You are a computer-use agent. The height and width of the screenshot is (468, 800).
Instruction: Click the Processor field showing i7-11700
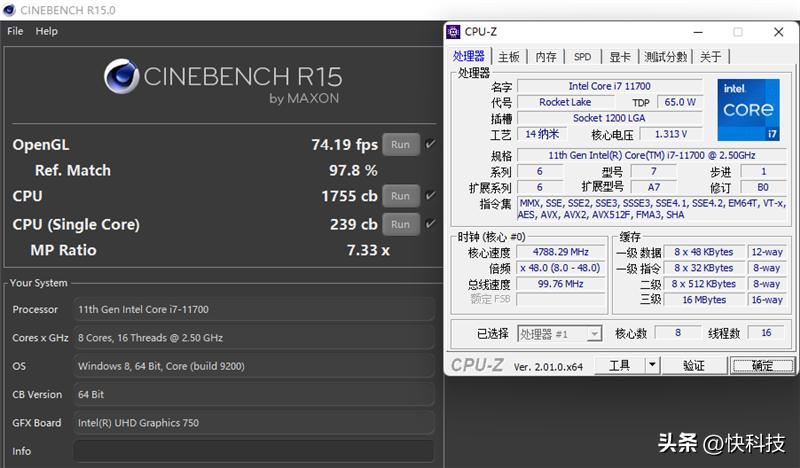(x=254, y=309)
